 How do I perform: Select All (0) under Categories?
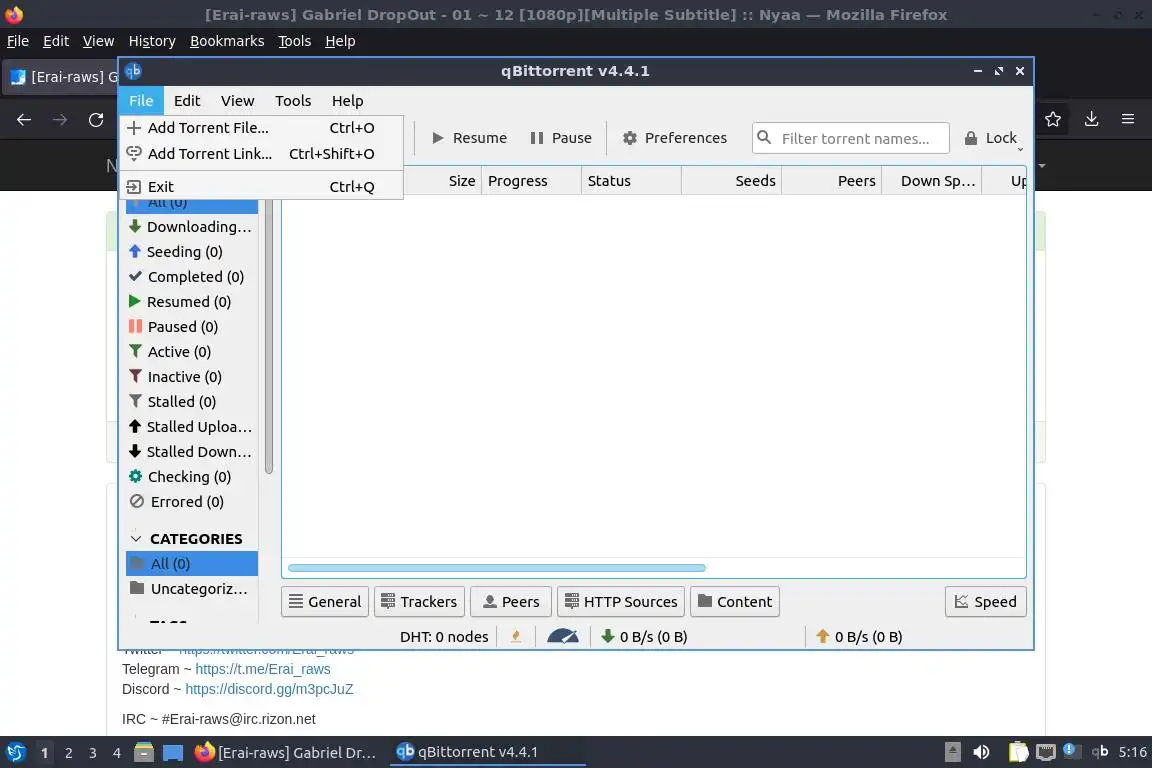tap(192, 564)
